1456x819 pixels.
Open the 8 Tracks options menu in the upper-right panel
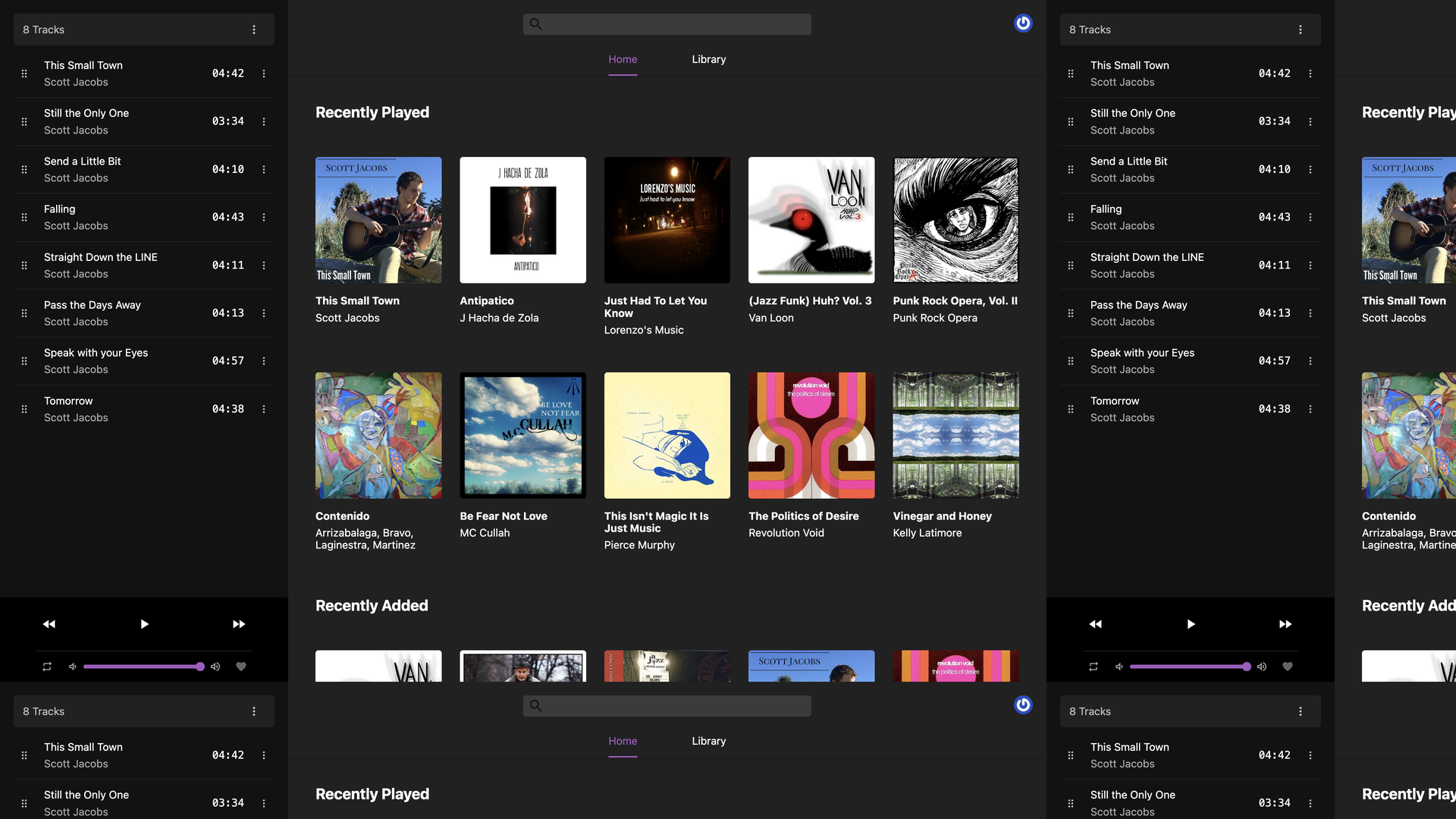[x=1301, y=30]
